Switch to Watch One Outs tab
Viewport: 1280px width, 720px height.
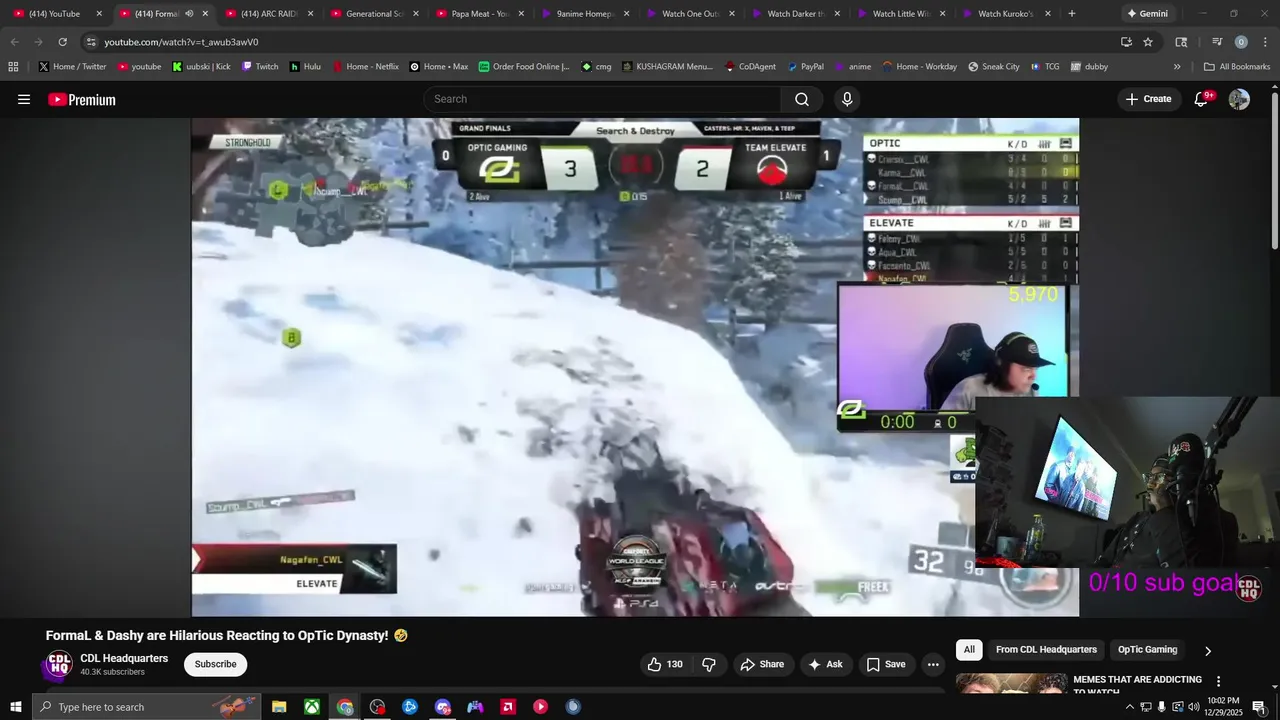(x=689, y=14)
